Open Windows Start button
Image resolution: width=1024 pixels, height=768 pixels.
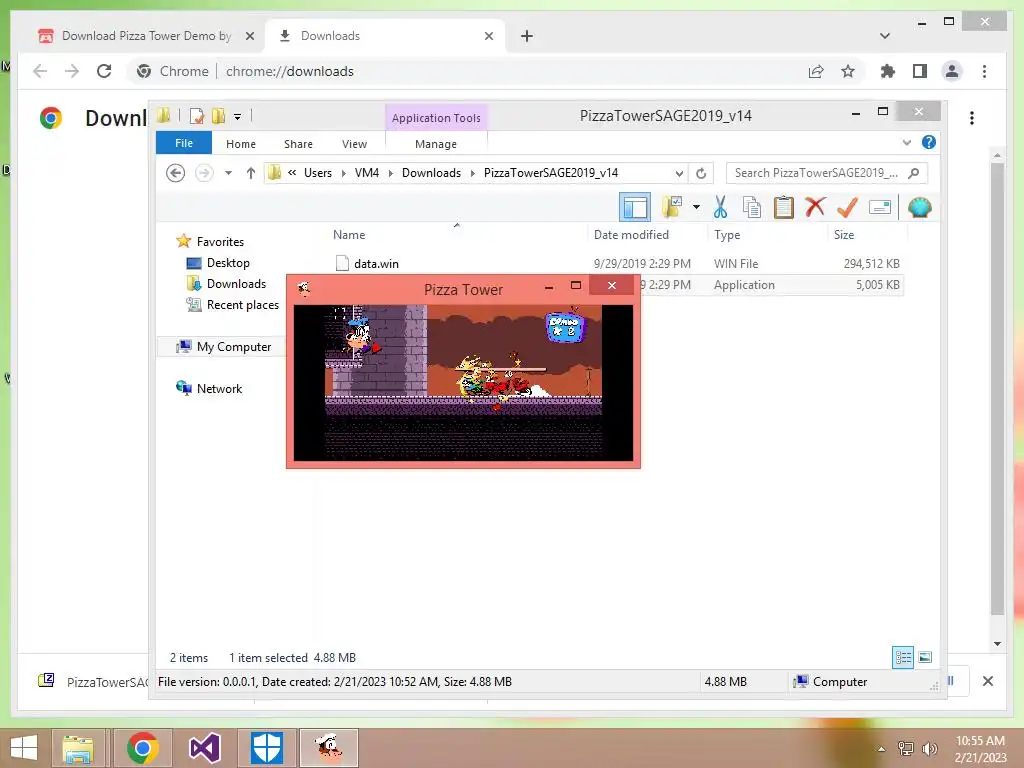24,748
